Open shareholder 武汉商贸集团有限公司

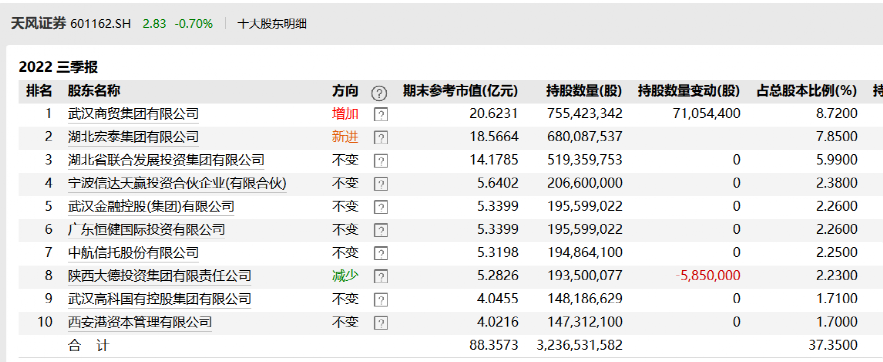[133, 114]
